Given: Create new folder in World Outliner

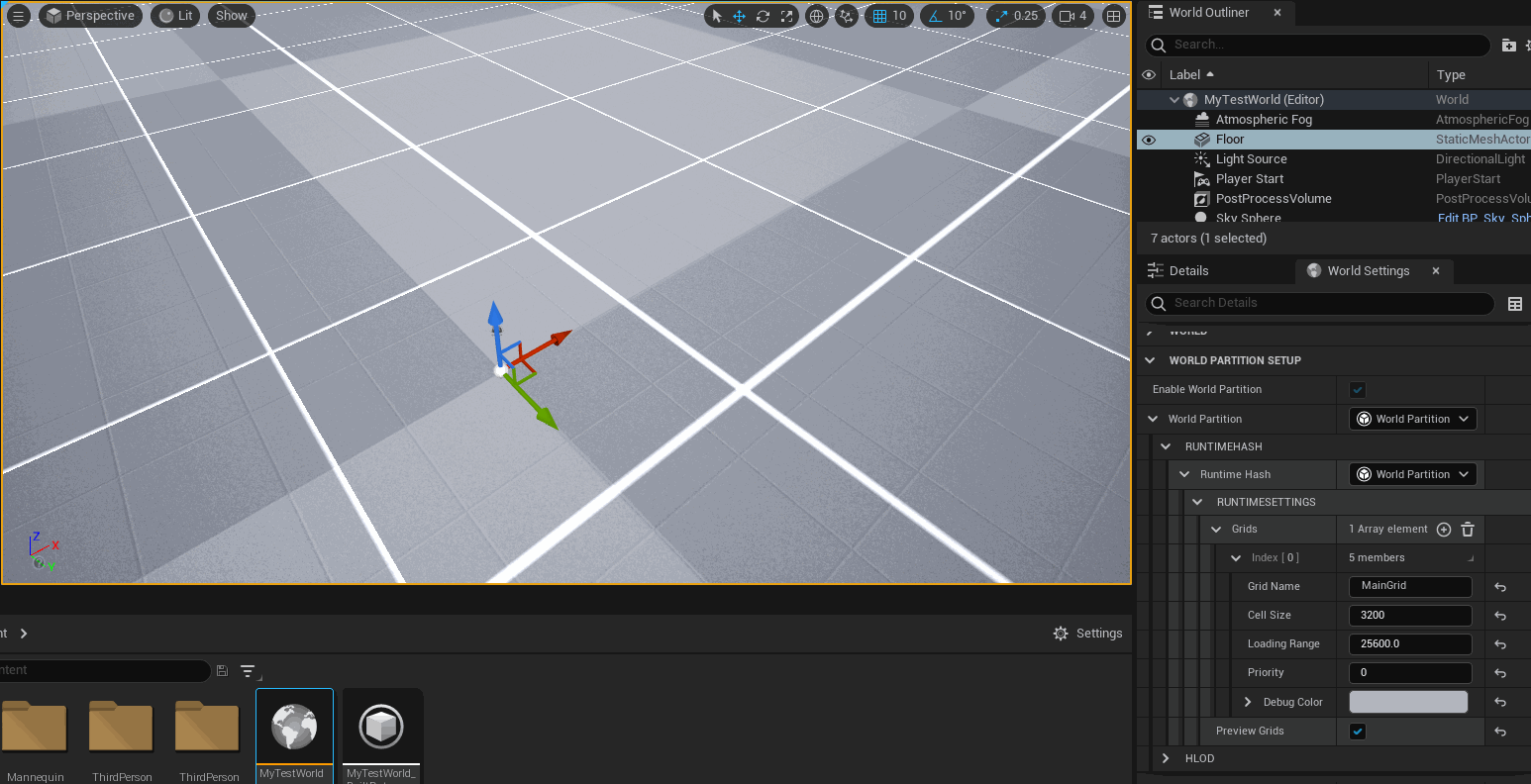Looking at the screenshot, I should click(x=1508, y=45).
